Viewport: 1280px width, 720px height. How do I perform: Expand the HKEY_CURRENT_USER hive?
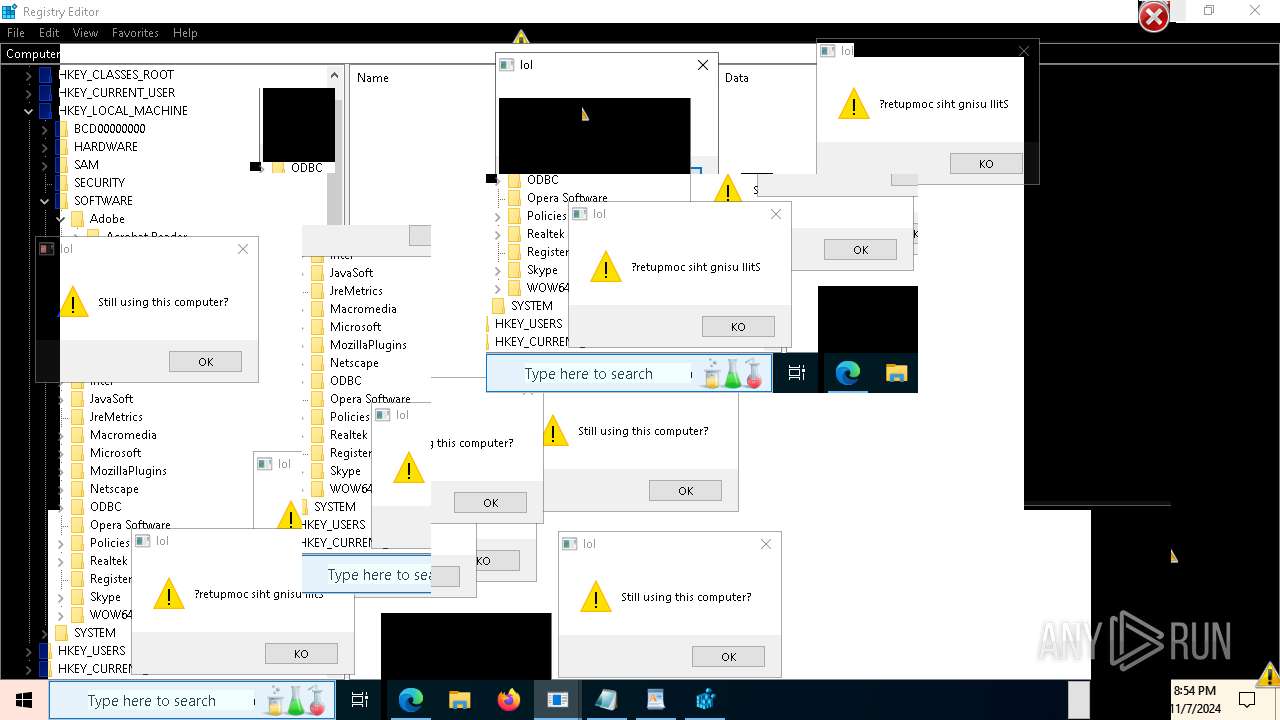29,93
